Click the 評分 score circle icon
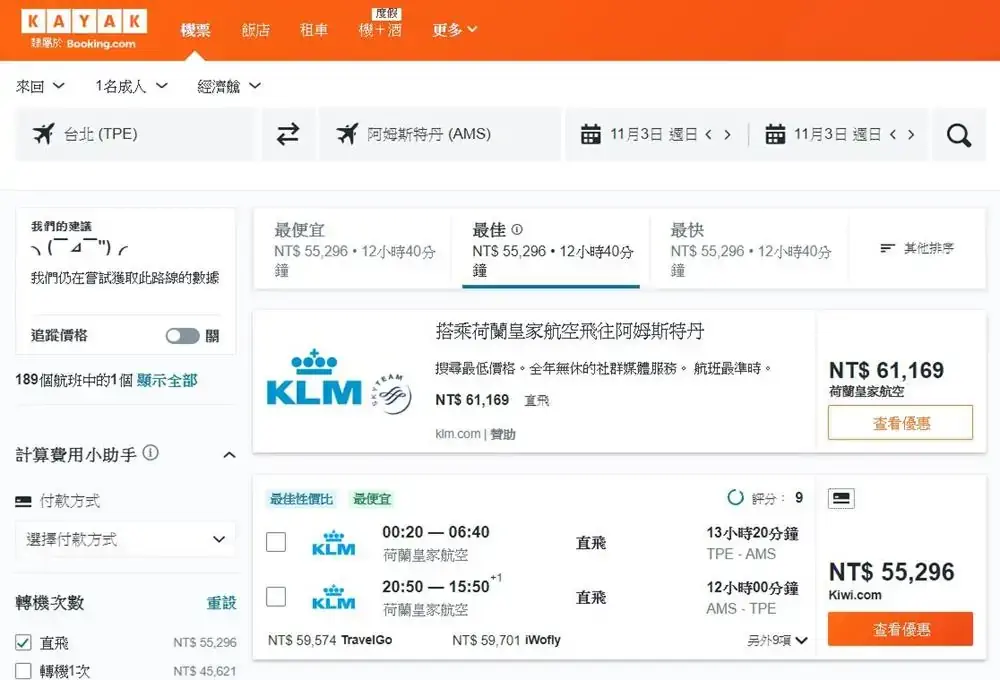 735,498
